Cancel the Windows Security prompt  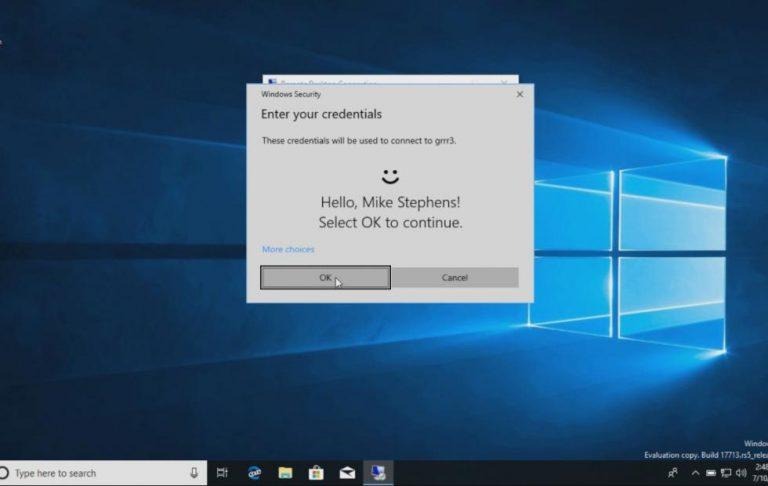point(455,277)
